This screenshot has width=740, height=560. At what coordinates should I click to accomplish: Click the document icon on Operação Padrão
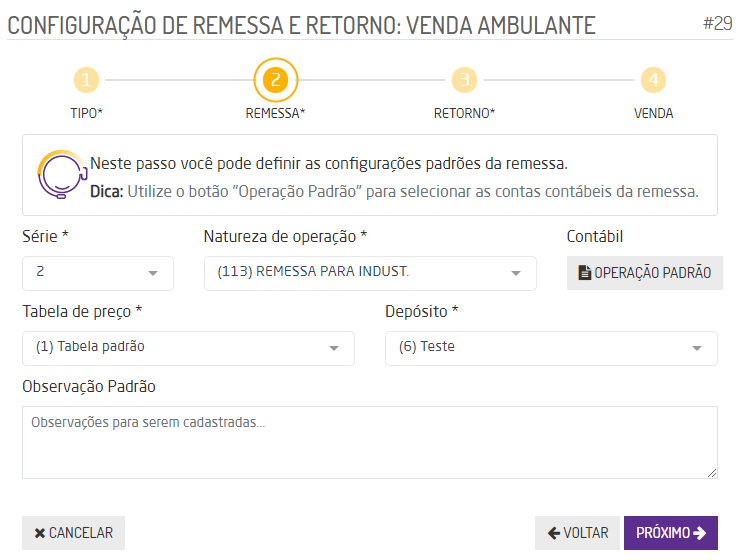pyautogui.click(x=585, y=273)
